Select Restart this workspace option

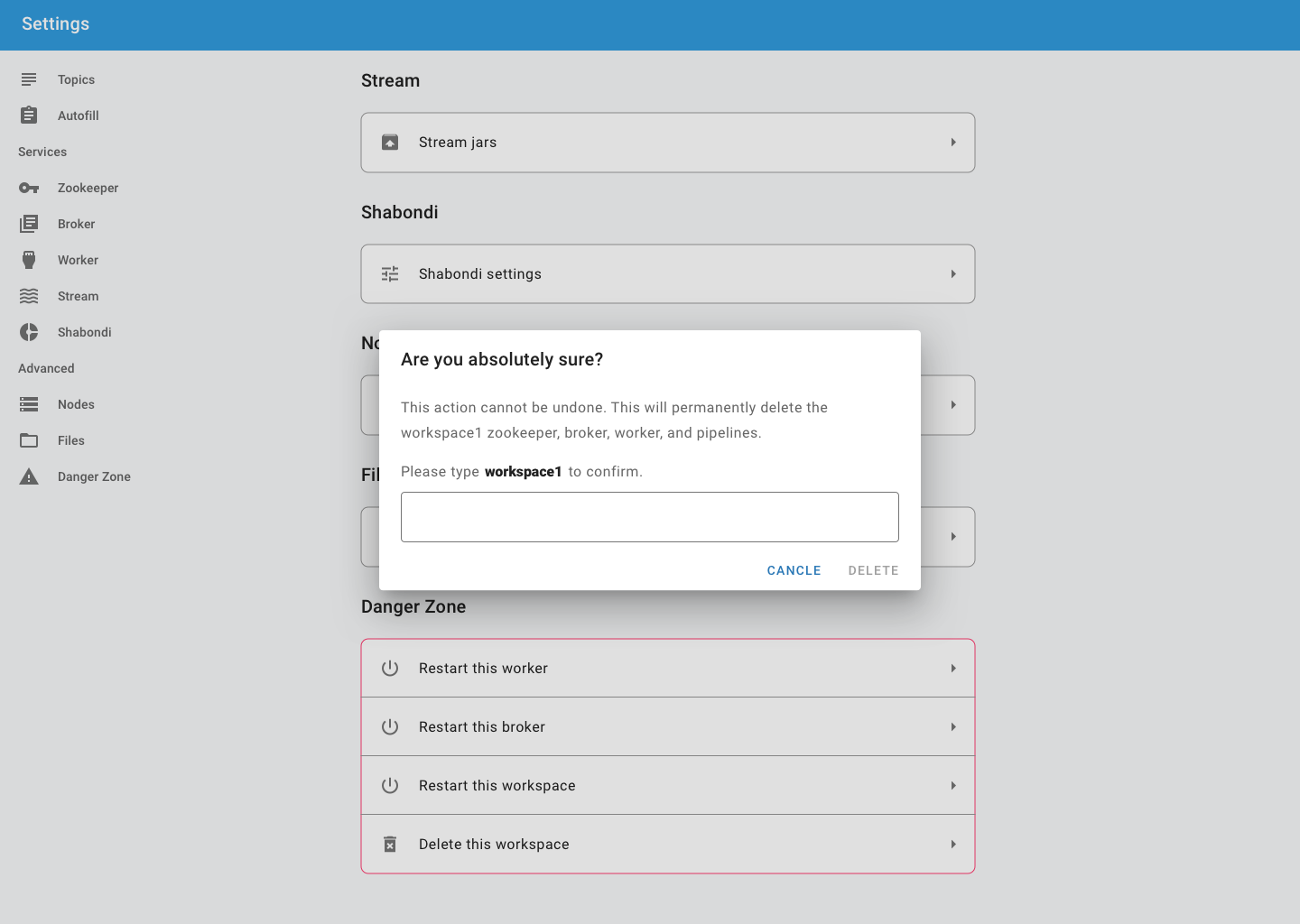click(x=668, y=786)
